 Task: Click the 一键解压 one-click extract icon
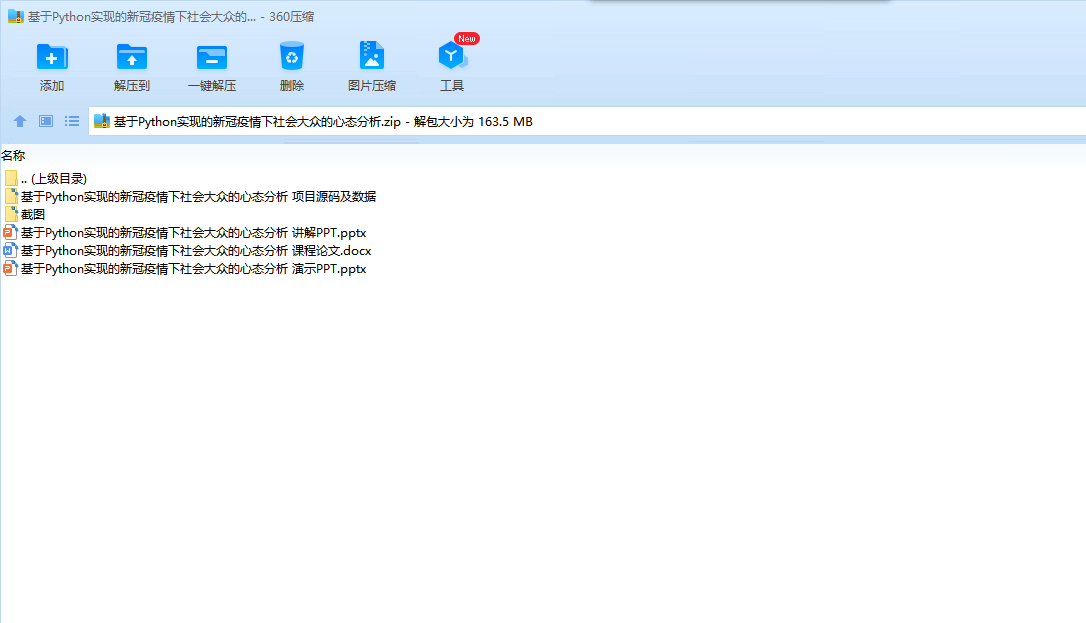pyautogui.click(x=212, y=57)
